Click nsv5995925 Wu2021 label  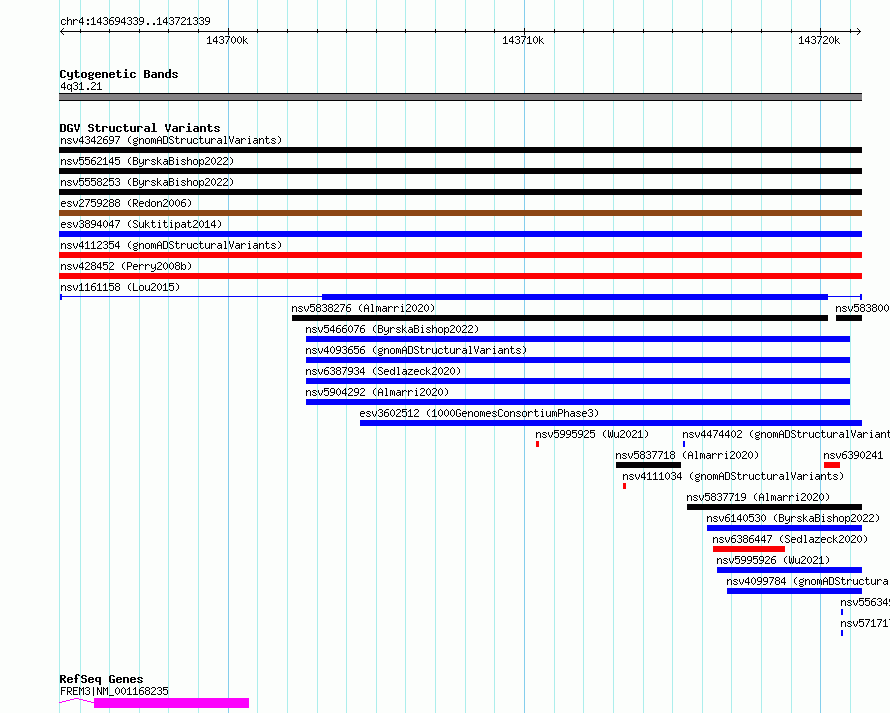tap(592, 434)
